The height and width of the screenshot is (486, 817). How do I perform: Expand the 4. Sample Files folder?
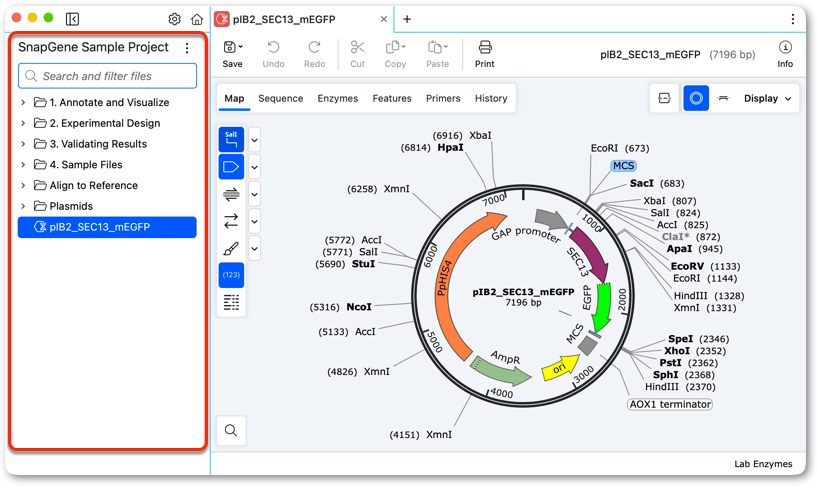tap(23, 165)
